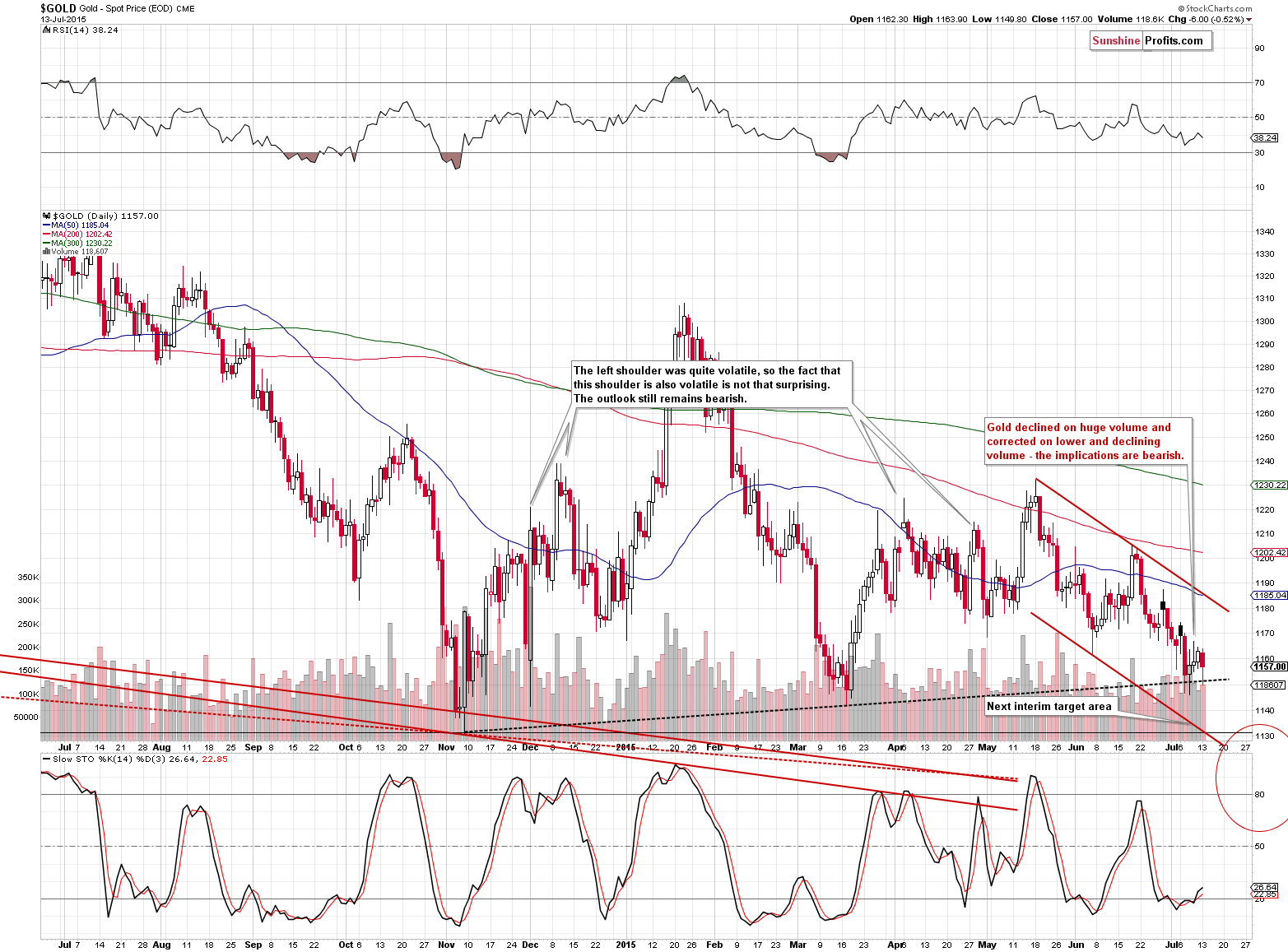
Task: Click the Volume 118,607 legend text
Action: pos(80,252)
